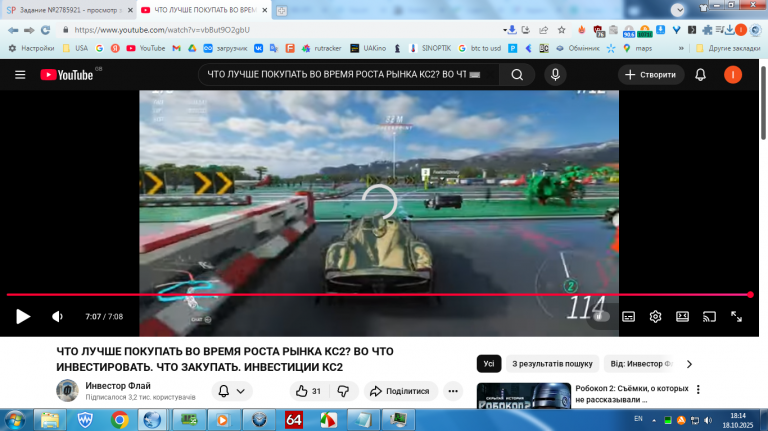Image resolution: width=768 pixels, height=431 pixels.
Task: Start voice search with the microphone icon
Action: 555,75
